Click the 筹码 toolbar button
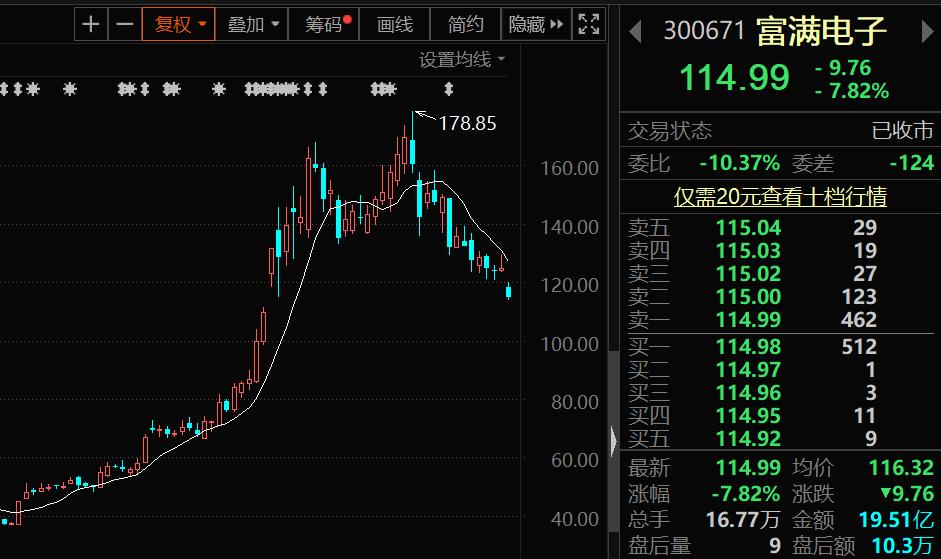This screenshot has width=941, height=559. coord(324,24)
